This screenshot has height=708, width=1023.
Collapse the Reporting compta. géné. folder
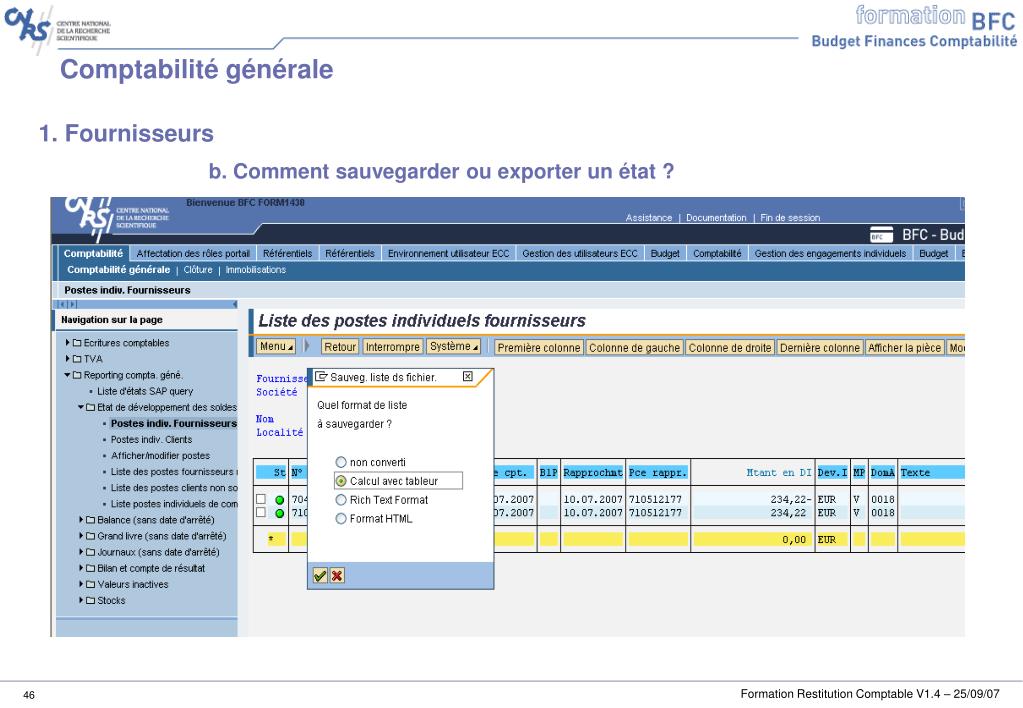pos(67,375)
